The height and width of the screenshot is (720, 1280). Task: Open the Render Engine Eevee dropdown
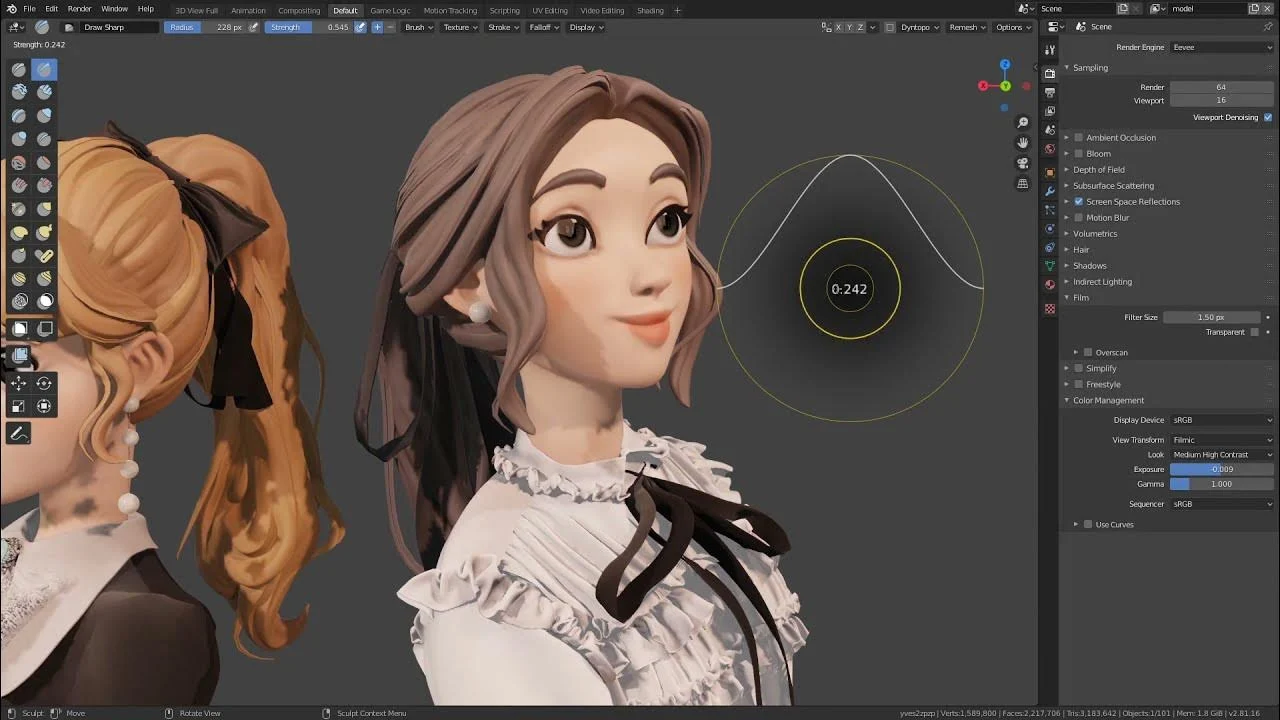[1221, 47]
